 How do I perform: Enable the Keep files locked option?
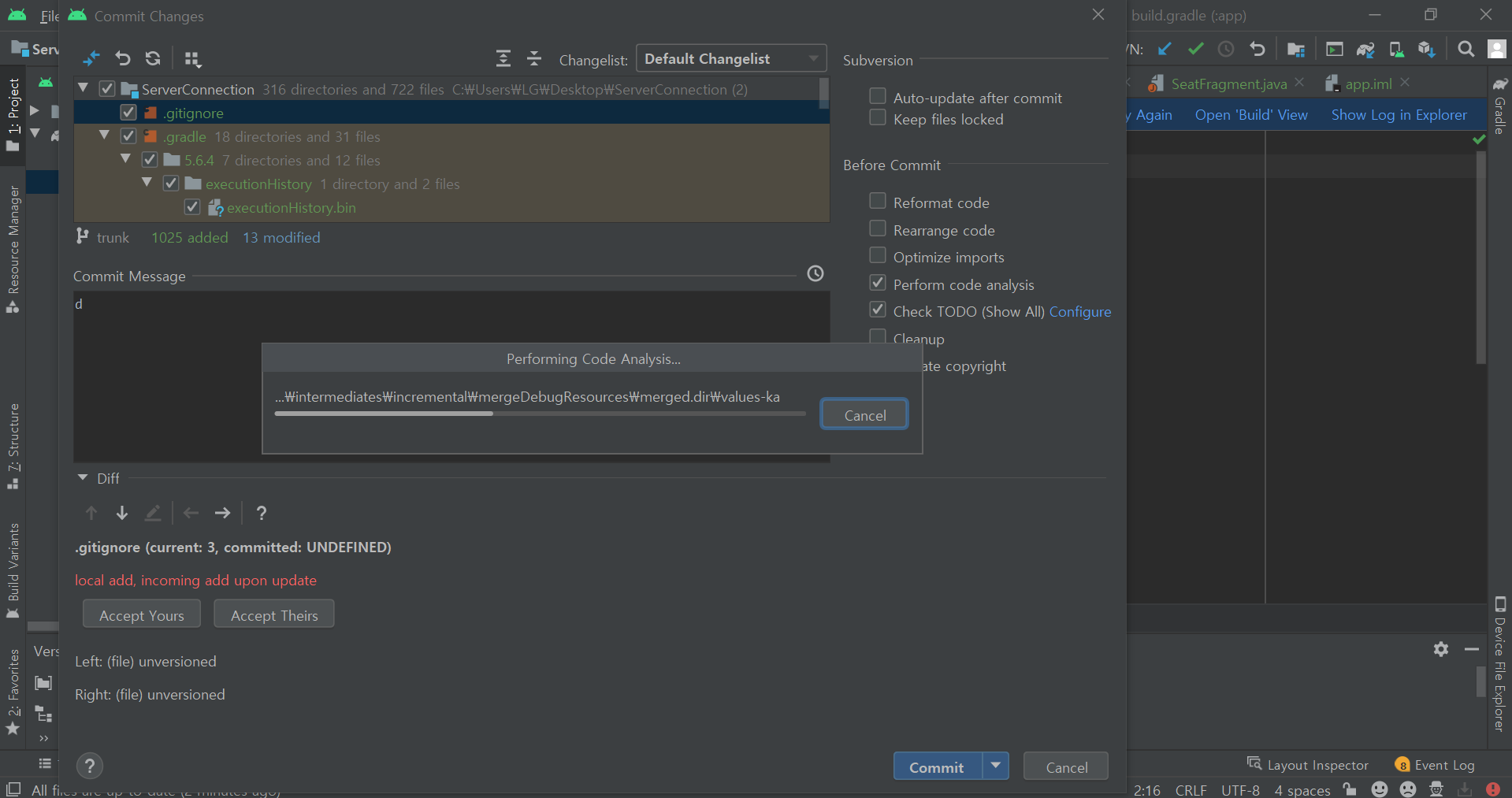(x=878, y=117)
